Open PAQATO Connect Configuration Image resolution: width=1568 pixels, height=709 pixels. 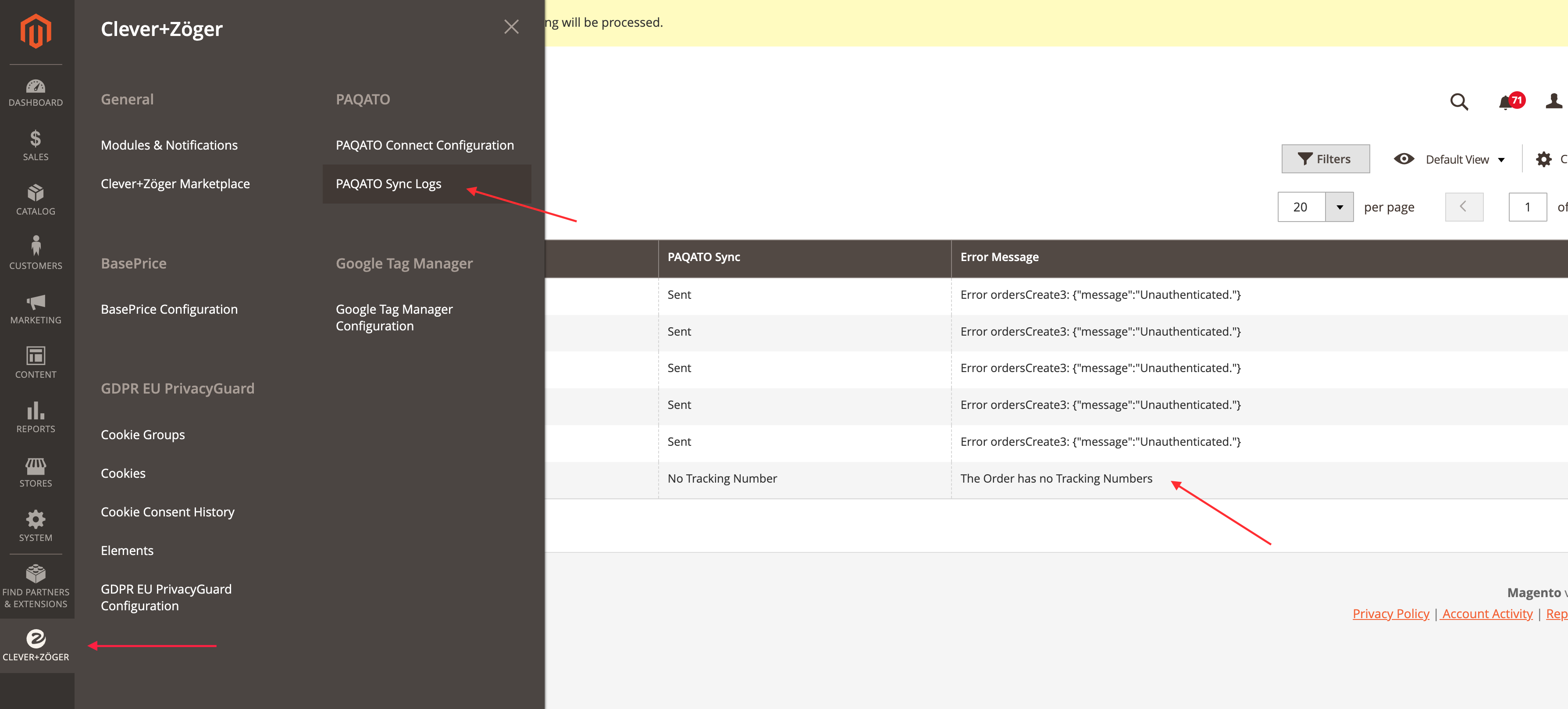(425, 145)
